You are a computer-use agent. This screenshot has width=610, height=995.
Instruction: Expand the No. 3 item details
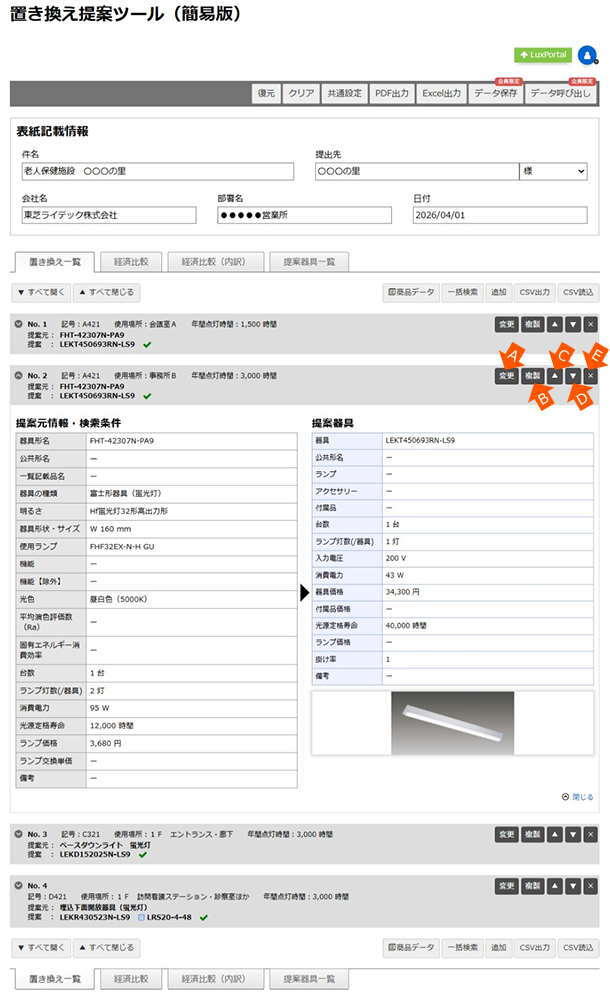pyautogui.click(x=19, y=834)
